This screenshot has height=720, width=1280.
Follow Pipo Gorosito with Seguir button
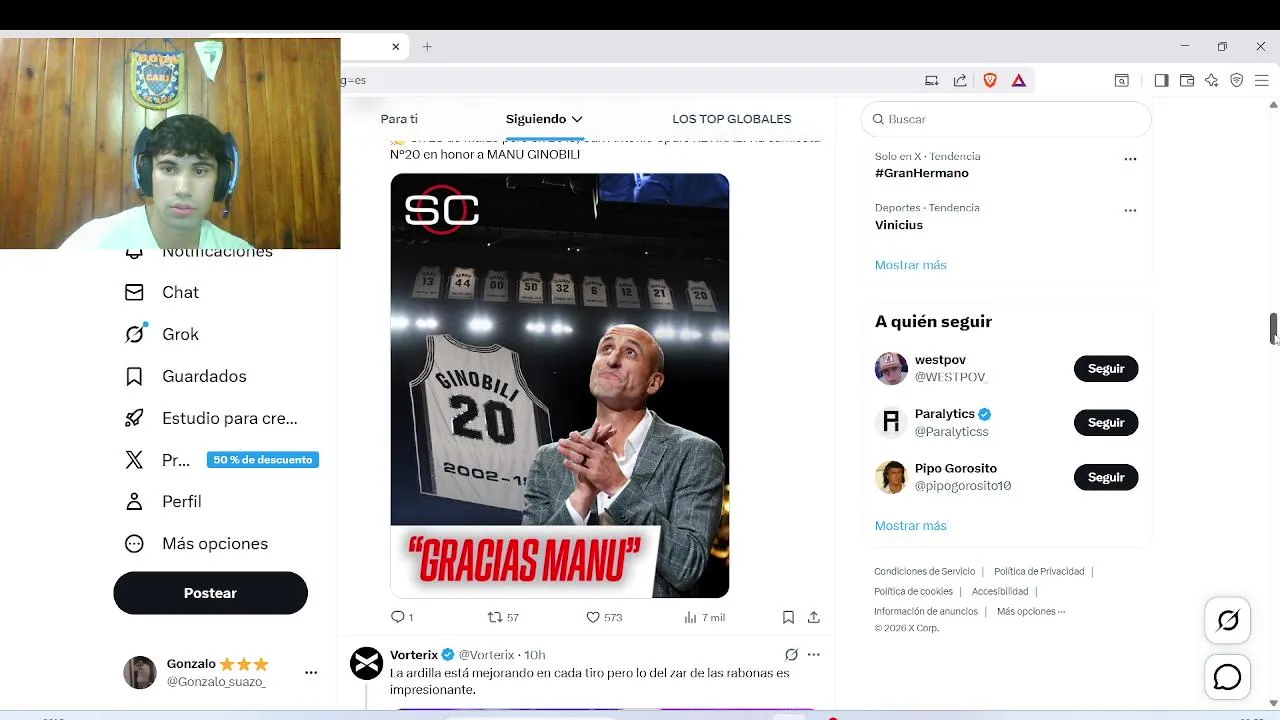coord(1106,478)
